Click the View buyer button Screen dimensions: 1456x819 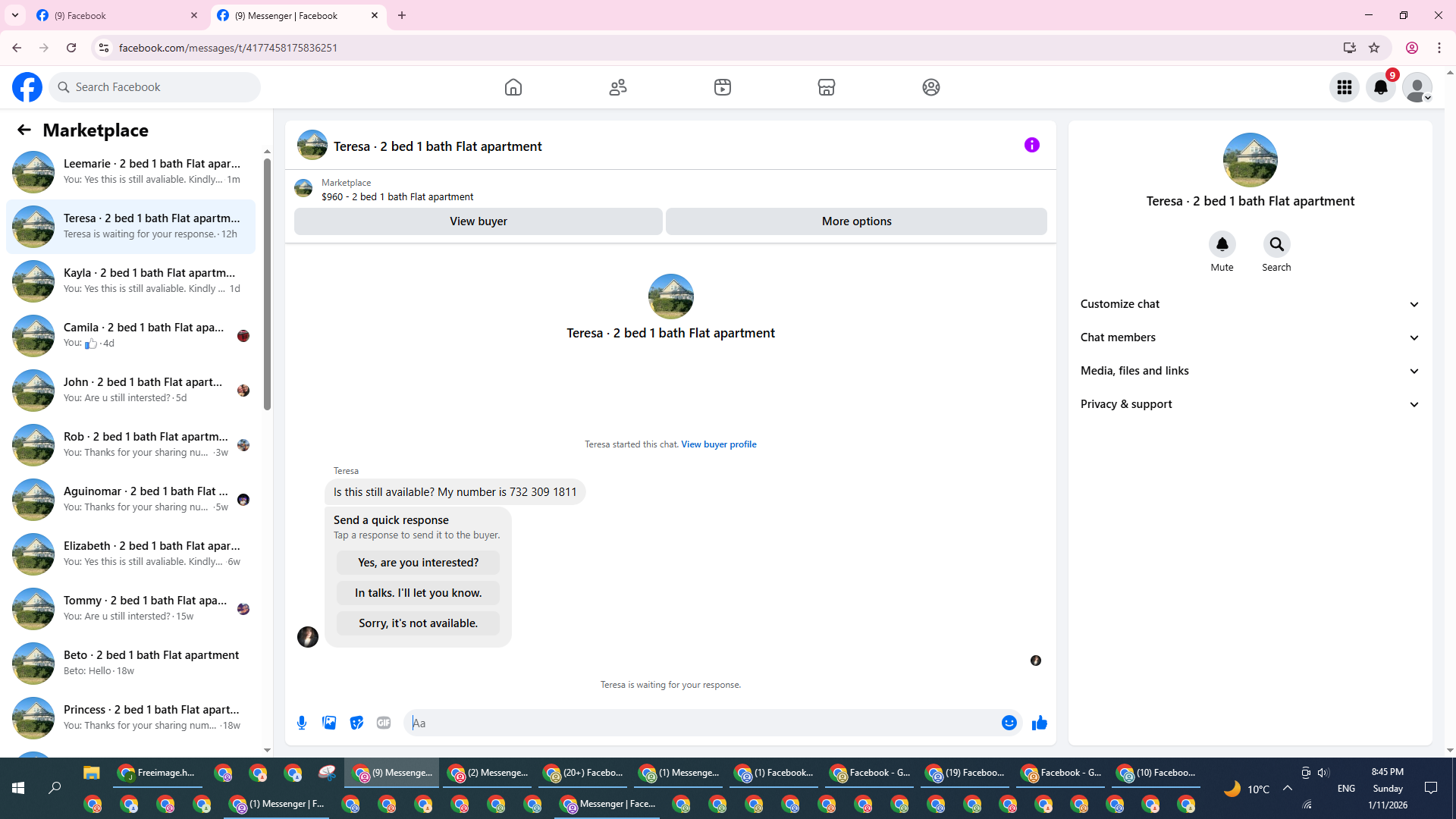479,221
